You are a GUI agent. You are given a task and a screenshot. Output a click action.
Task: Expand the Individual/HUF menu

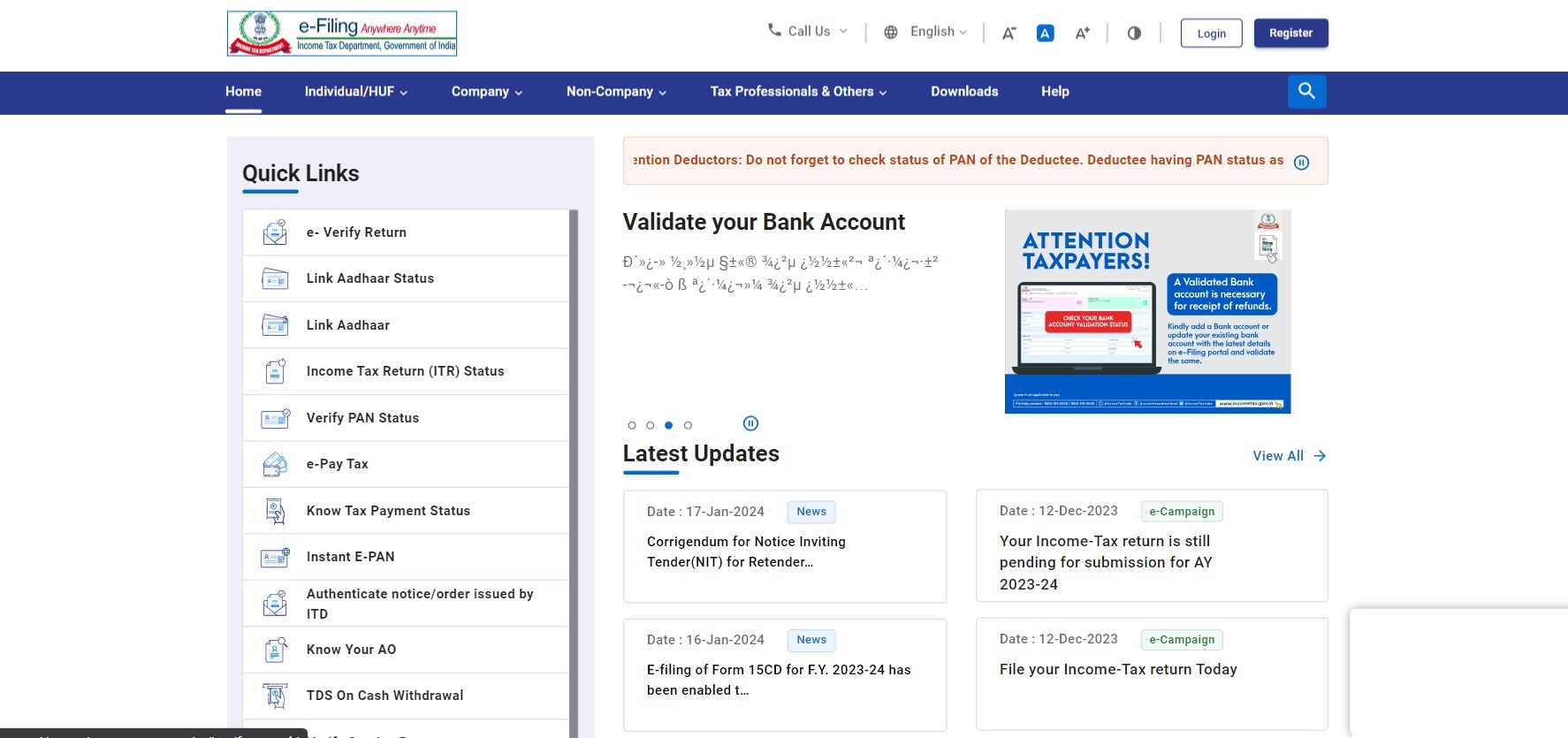click(x=355, y=92)
